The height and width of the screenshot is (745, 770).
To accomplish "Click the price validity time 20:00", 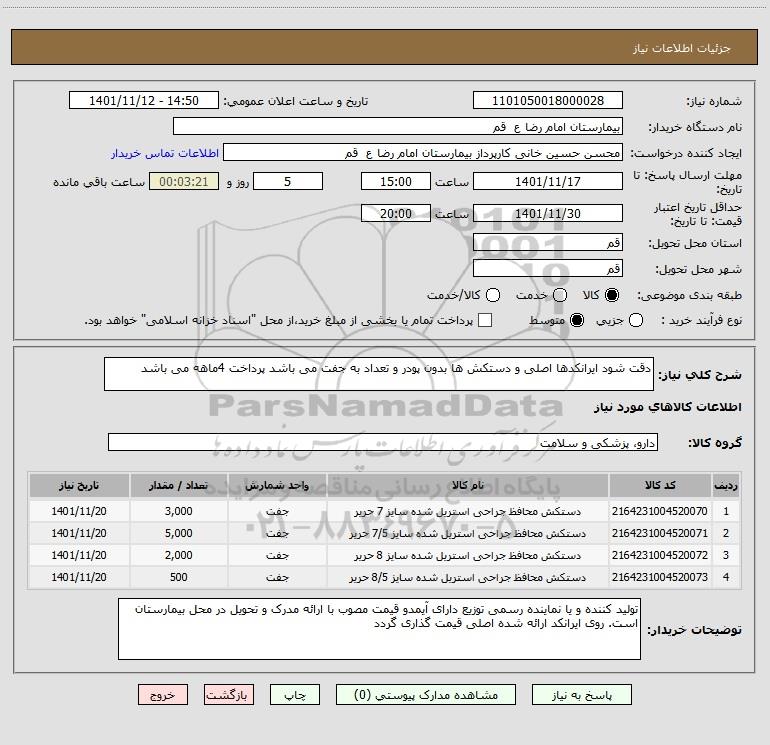I will (396, 213).
